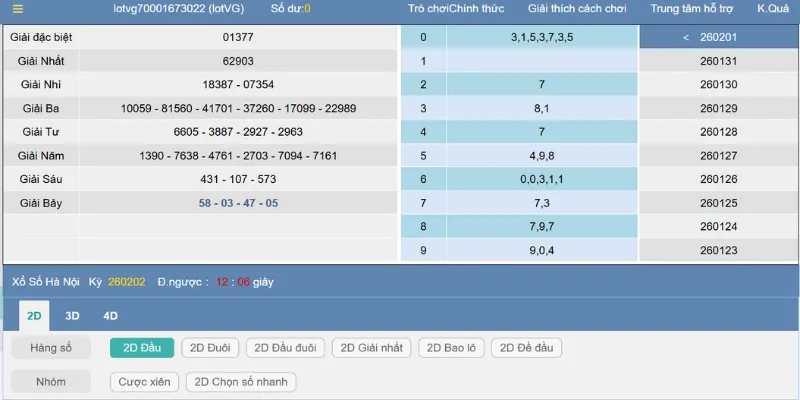
Task: Open the hamburger menu icon
Action: click(18, 9)
